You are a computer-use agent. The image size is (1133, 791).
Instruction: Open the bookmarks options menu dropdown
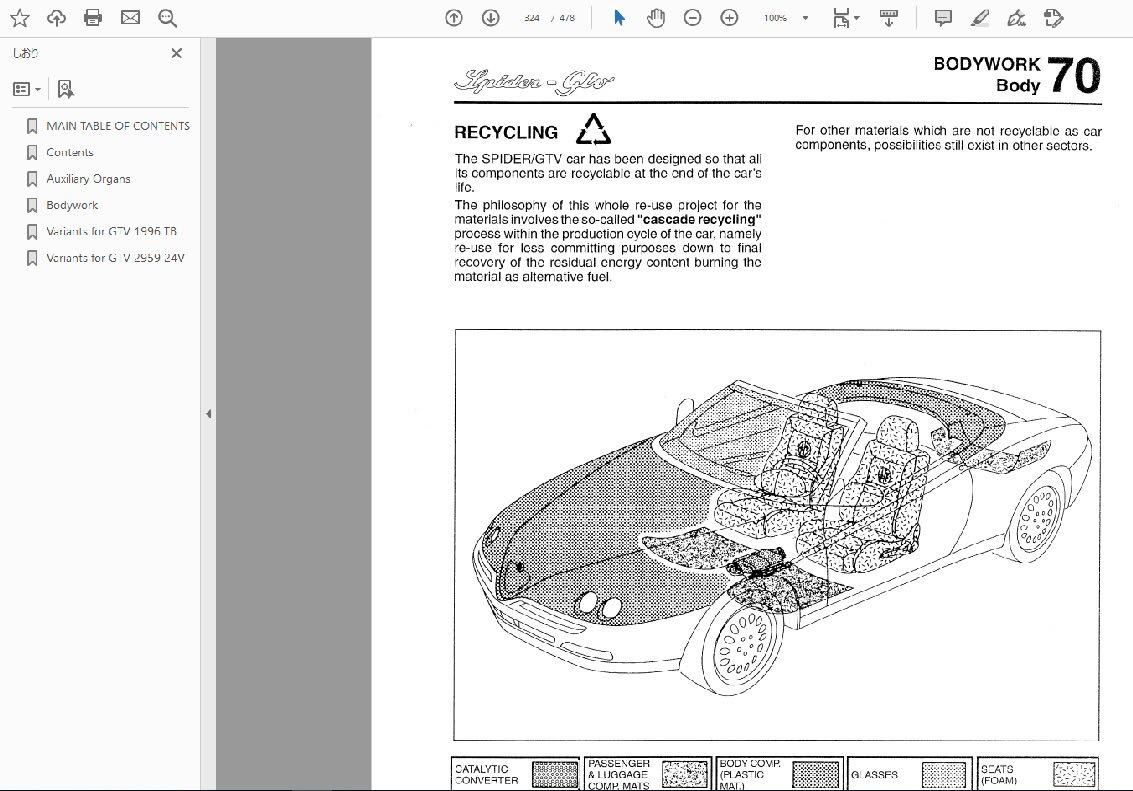(x=27, y=89)
